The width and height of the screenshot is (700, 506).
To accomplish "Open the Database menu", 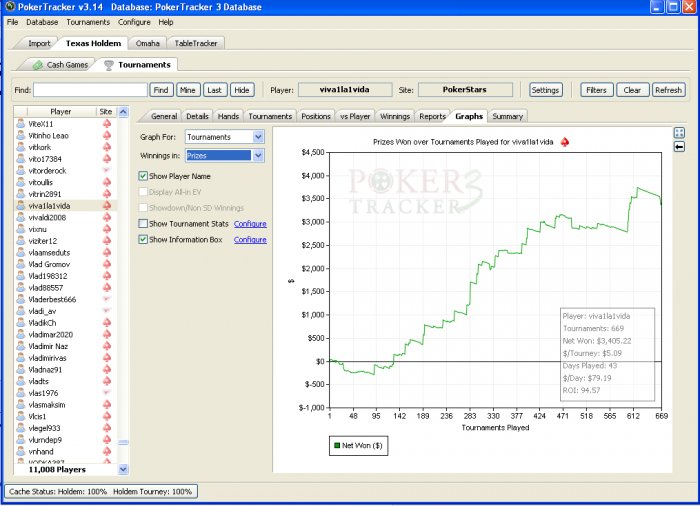I will [42, 22].
